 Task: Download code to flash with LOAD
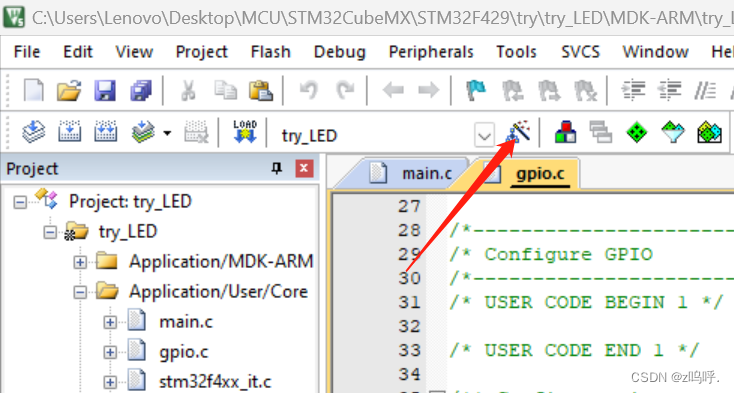pyautogui.click(x=245, y=131)
